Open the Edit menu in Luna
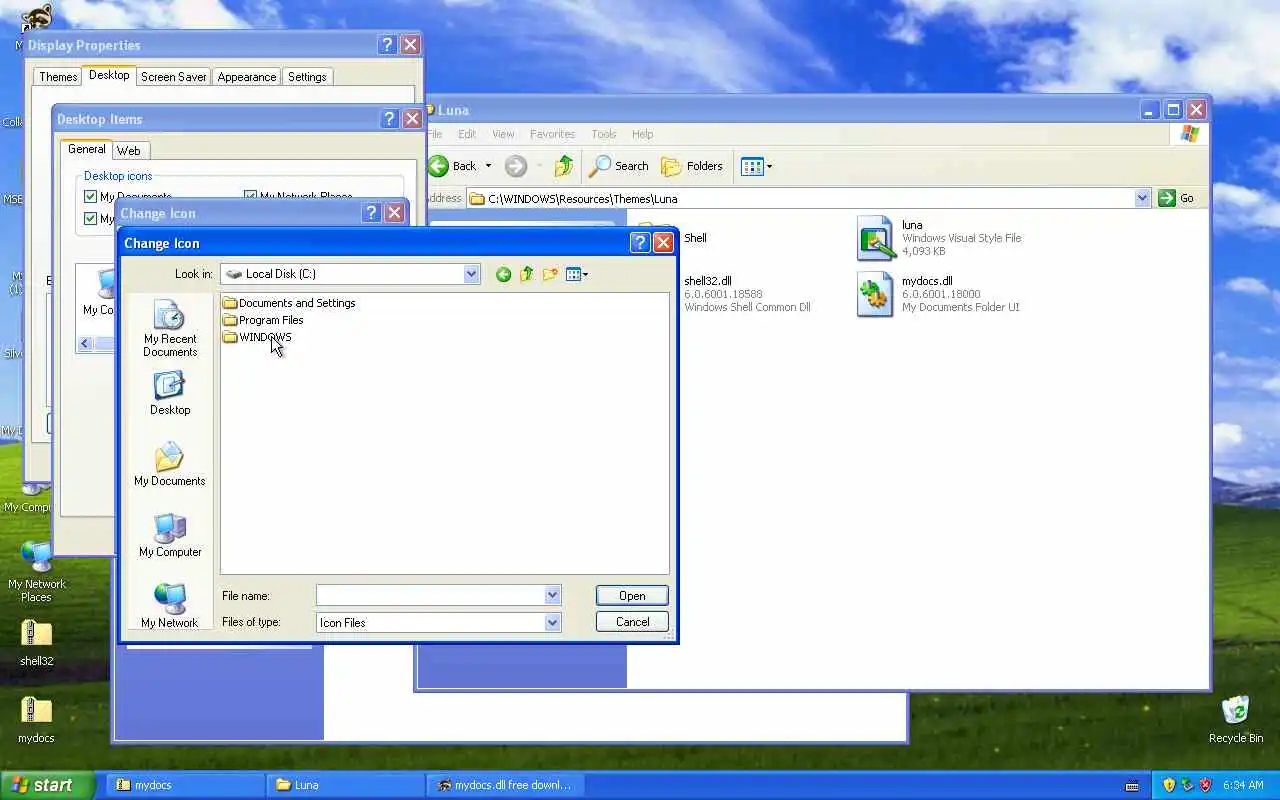 coord(467,134)
